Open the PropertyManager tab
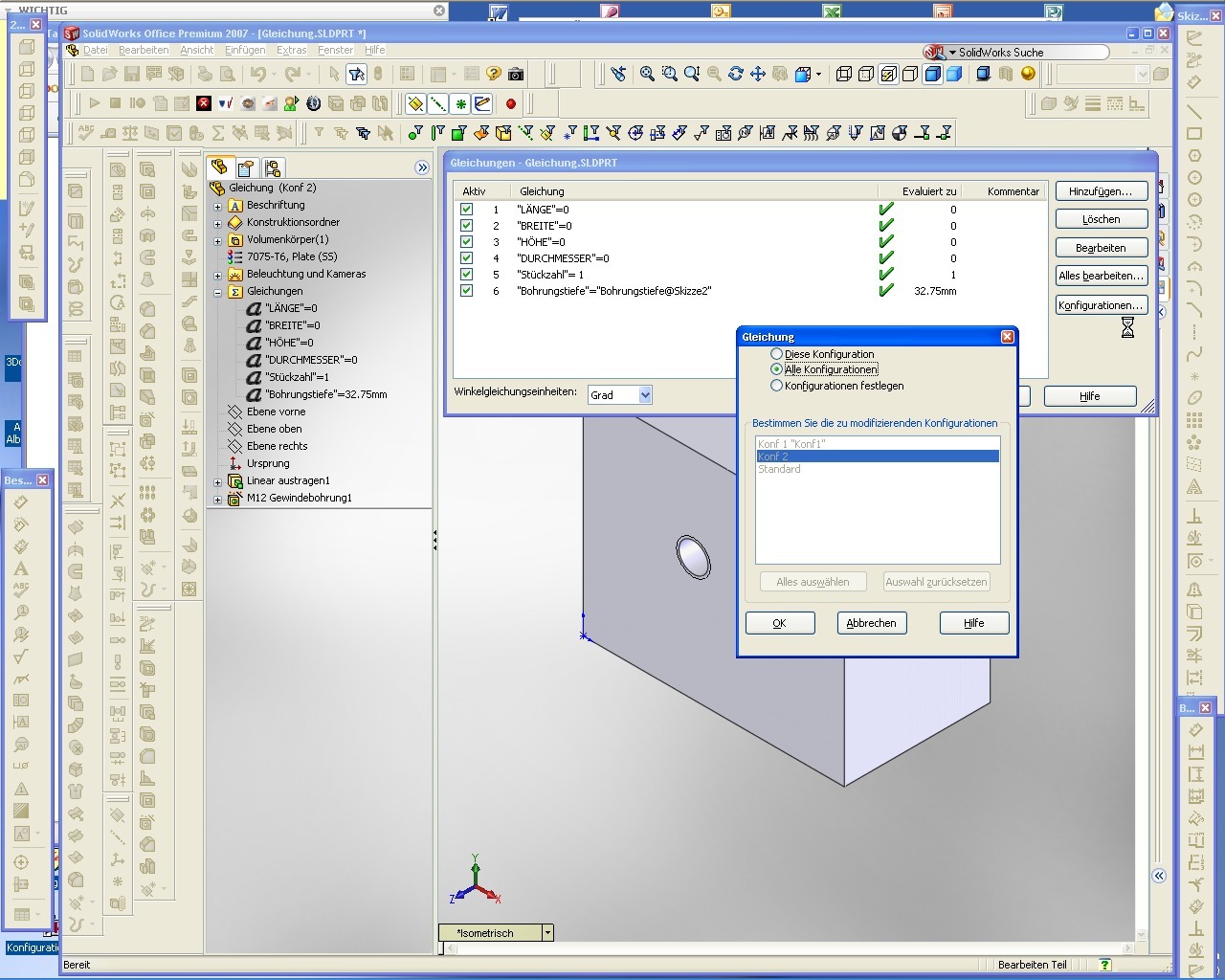This screenshot has width=1225, height=980. click(246, 167)
